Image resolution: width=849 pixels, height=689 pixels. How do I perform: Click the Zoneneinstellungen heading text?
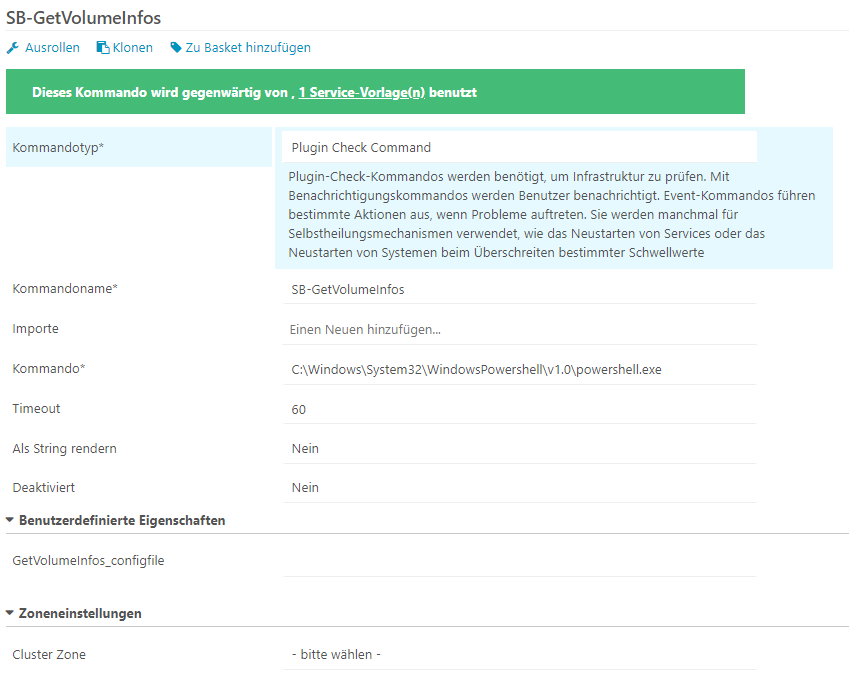click(x=80, y=614)
